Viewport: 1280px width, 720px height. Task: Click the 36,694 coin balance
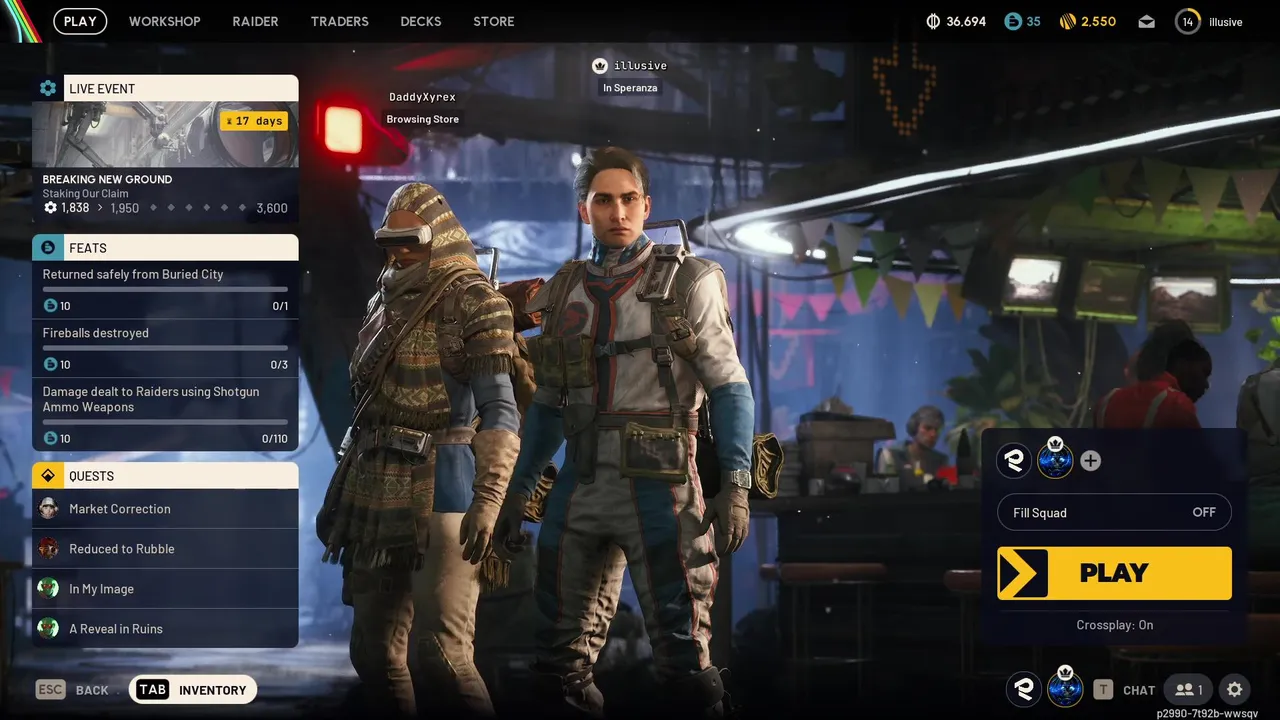click(966, 21)
